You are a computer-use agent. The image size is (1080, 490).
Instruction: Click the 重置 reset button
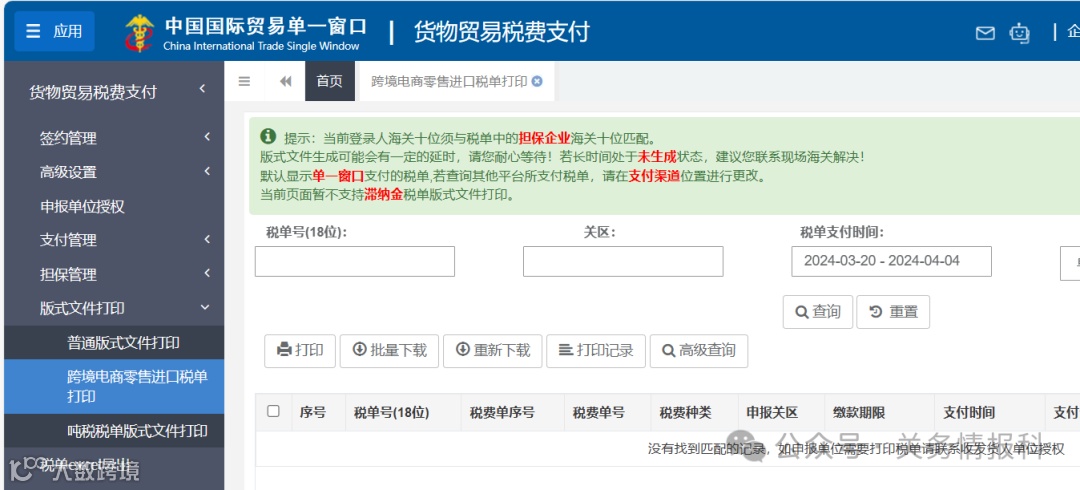pyautogui.click(x=893, y=312)
